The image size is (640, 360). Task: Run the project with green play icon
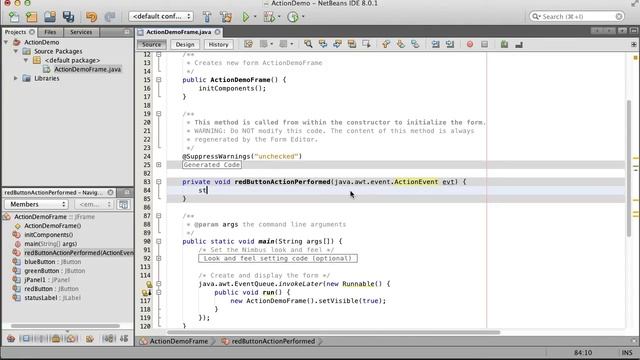[x=246, y=17]
